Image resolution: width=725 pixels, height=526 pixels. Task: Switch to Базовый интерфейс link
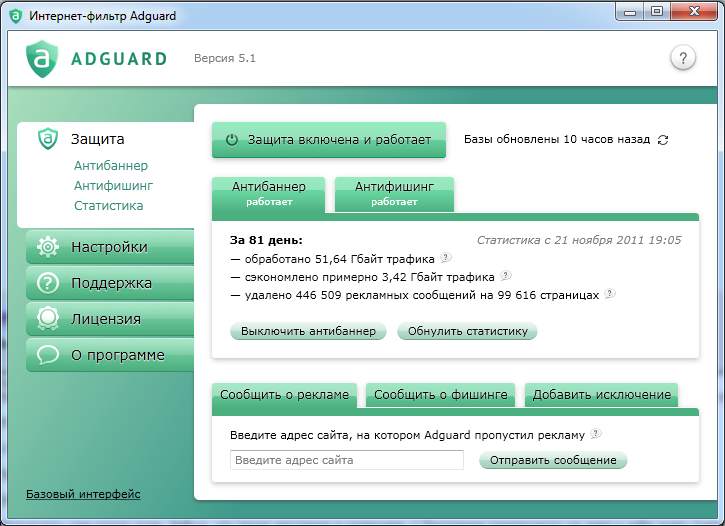tap(83, 494)
